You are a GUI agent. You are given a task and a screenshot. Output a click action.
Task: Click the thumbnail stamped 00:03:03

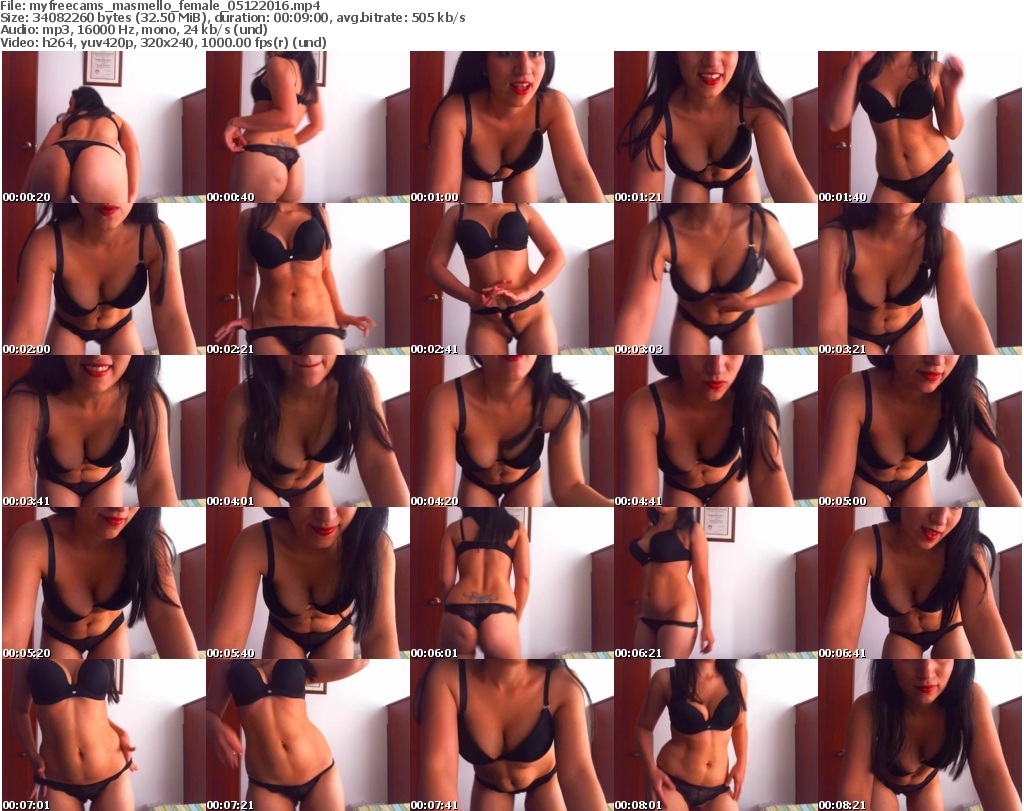click(x=715, y=279)
